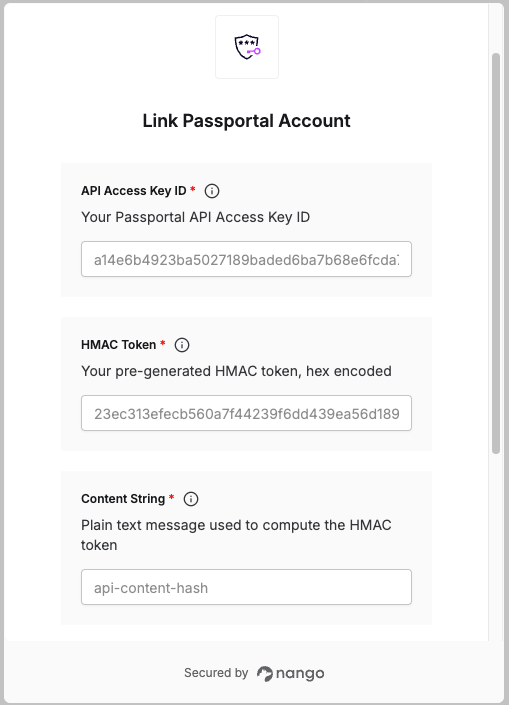Click the API Access Key ID label
This screenshot has height=705, width=509.
(134, 191)
